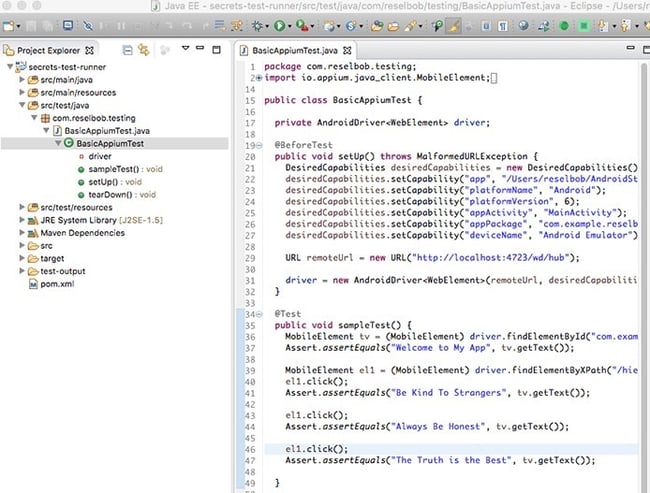
Task: Collapse the BasicAppiumTest class node
Action: click(58, 143)
